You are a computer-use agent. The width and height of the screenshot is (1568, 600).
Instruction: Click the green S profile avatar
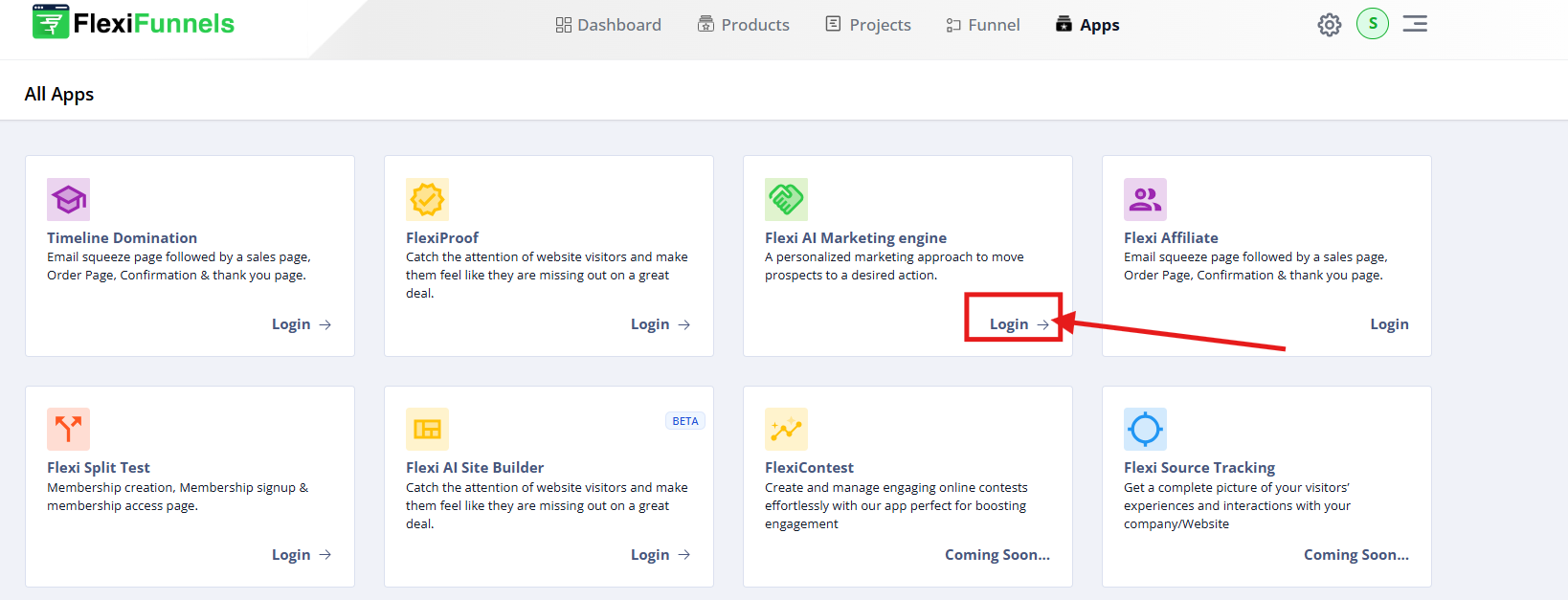(x=1373, y=24)
